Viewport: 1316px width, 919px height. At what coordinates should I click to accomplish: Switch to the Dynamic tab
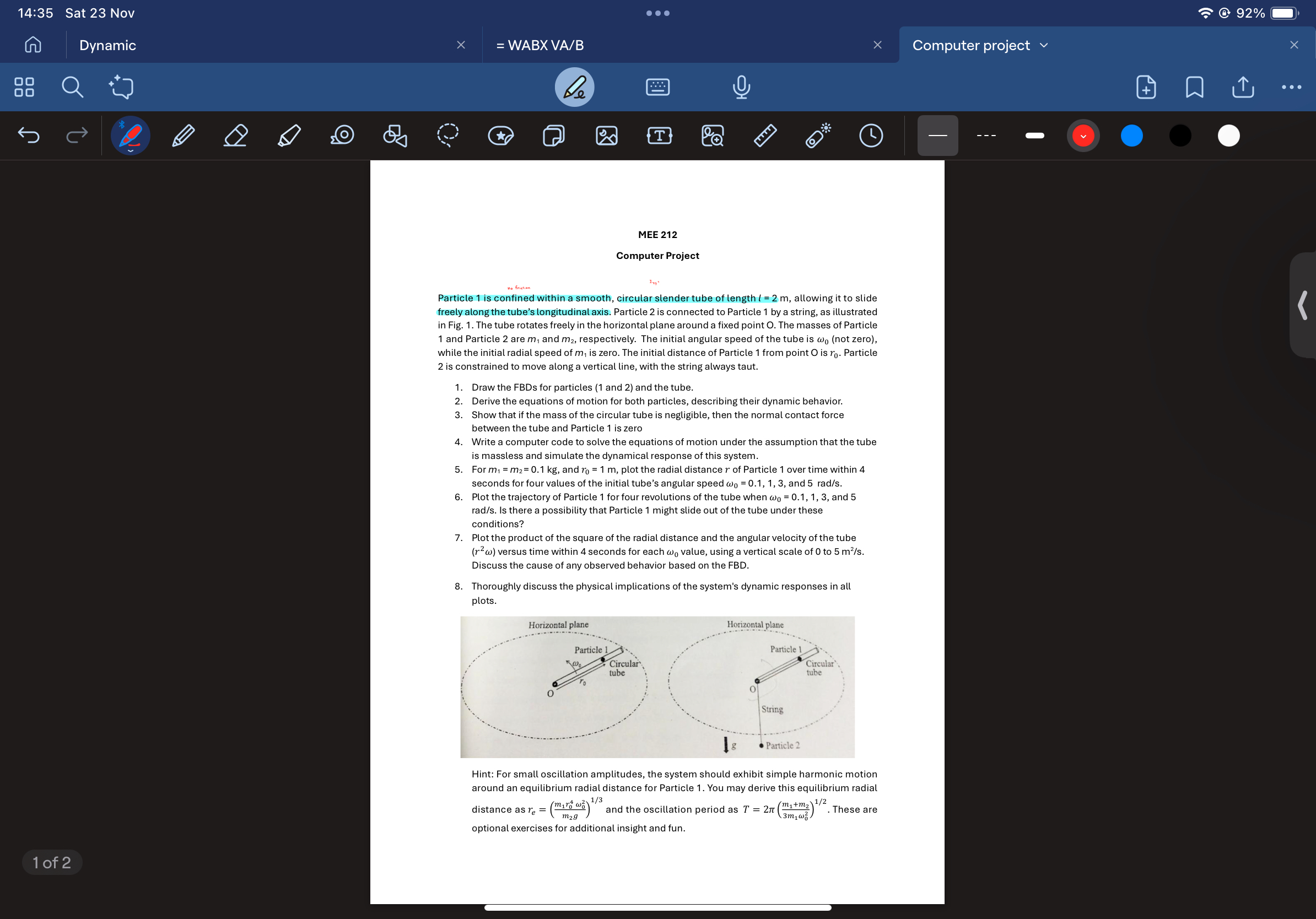[x=108, y=45]
